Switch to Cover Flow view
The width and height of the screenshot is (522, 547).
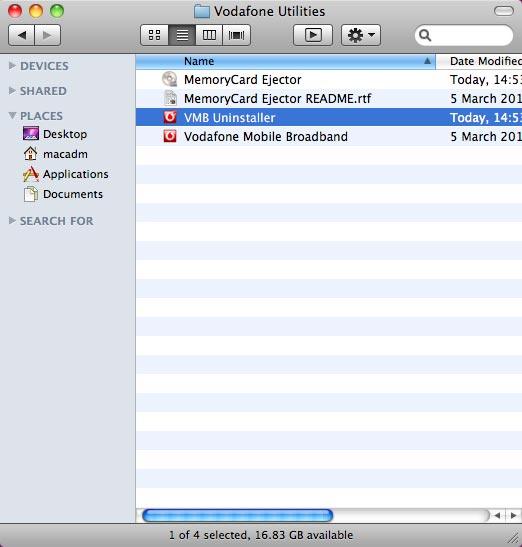click(237, 35)
